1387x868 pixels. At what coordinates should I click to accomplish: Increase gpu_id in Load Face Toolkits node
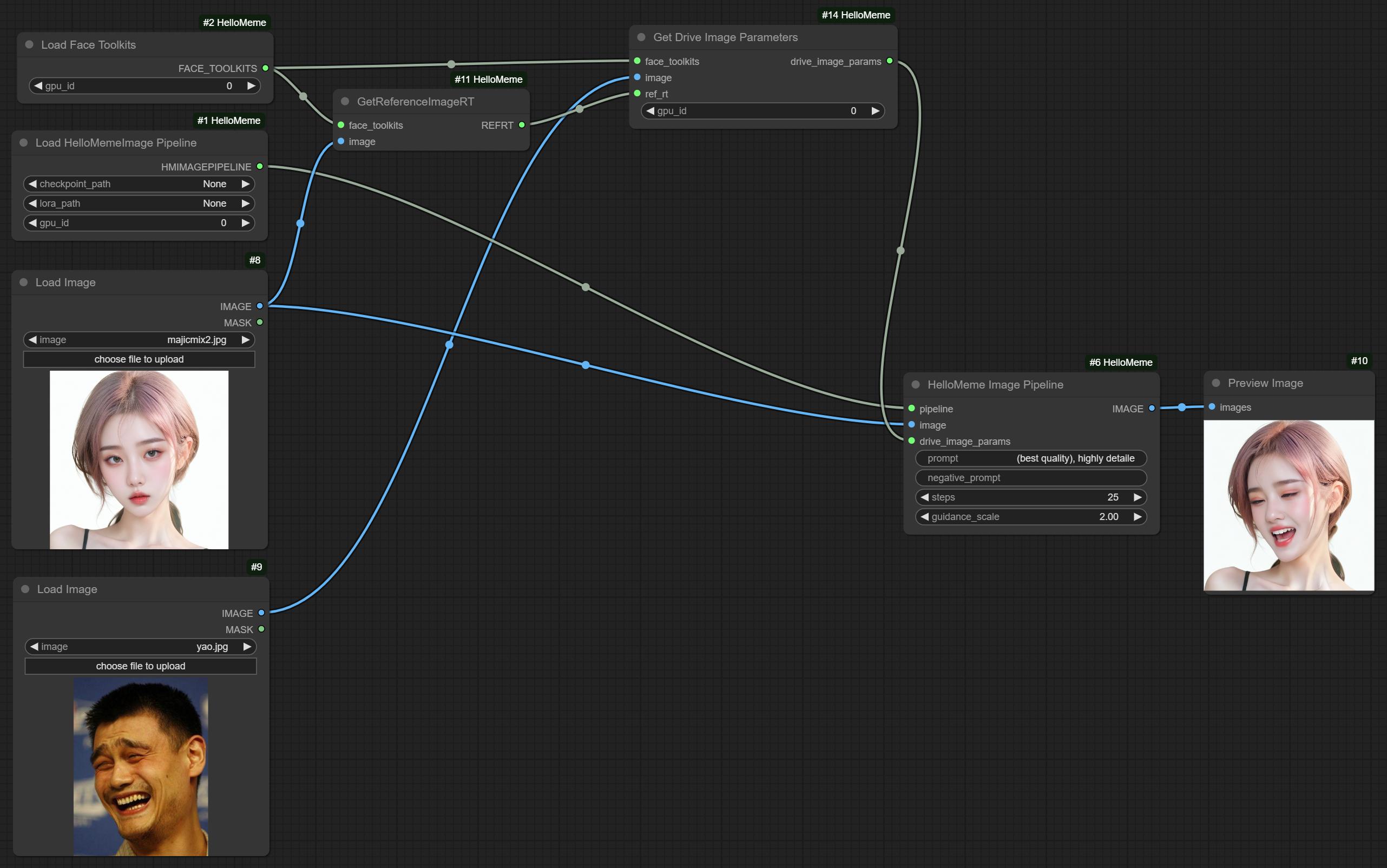tap(251, 86)
